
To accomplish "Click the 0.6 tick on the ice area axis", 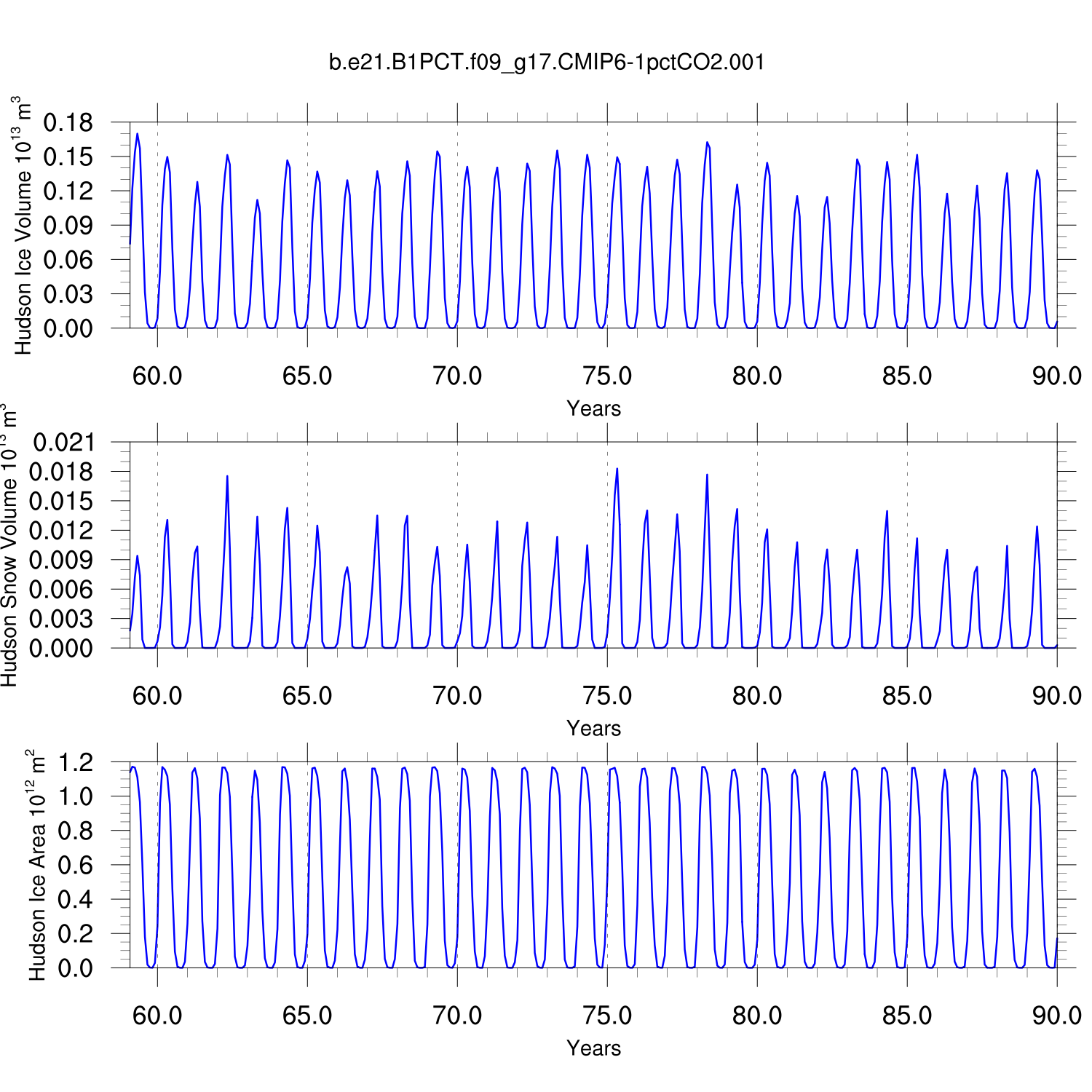I will (76, 866).
